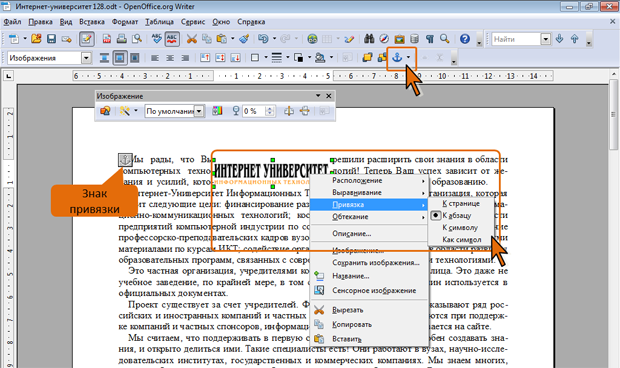Turn page wrap on
The image size is (620, 368).
click(x=119, y=58)
